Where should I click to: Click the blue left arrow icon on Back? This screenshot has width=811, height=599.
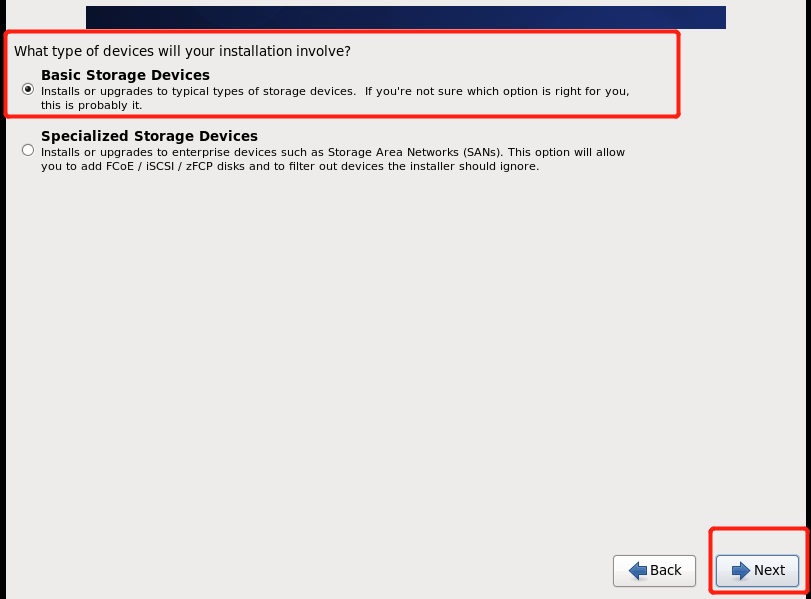pos(638,571)
